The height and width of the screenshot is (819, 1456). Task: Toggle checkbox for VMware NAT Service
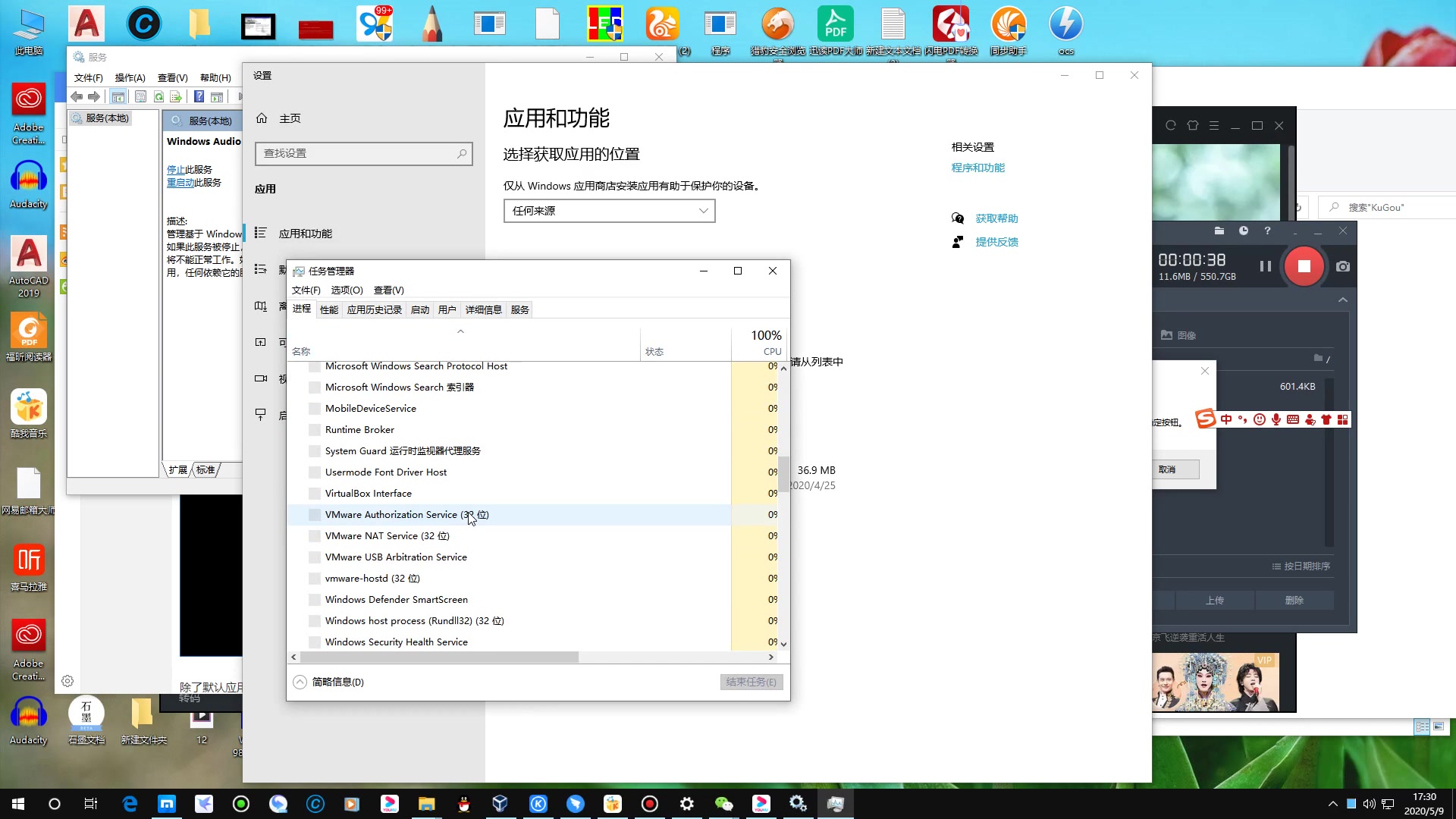(x=315, y=535)
